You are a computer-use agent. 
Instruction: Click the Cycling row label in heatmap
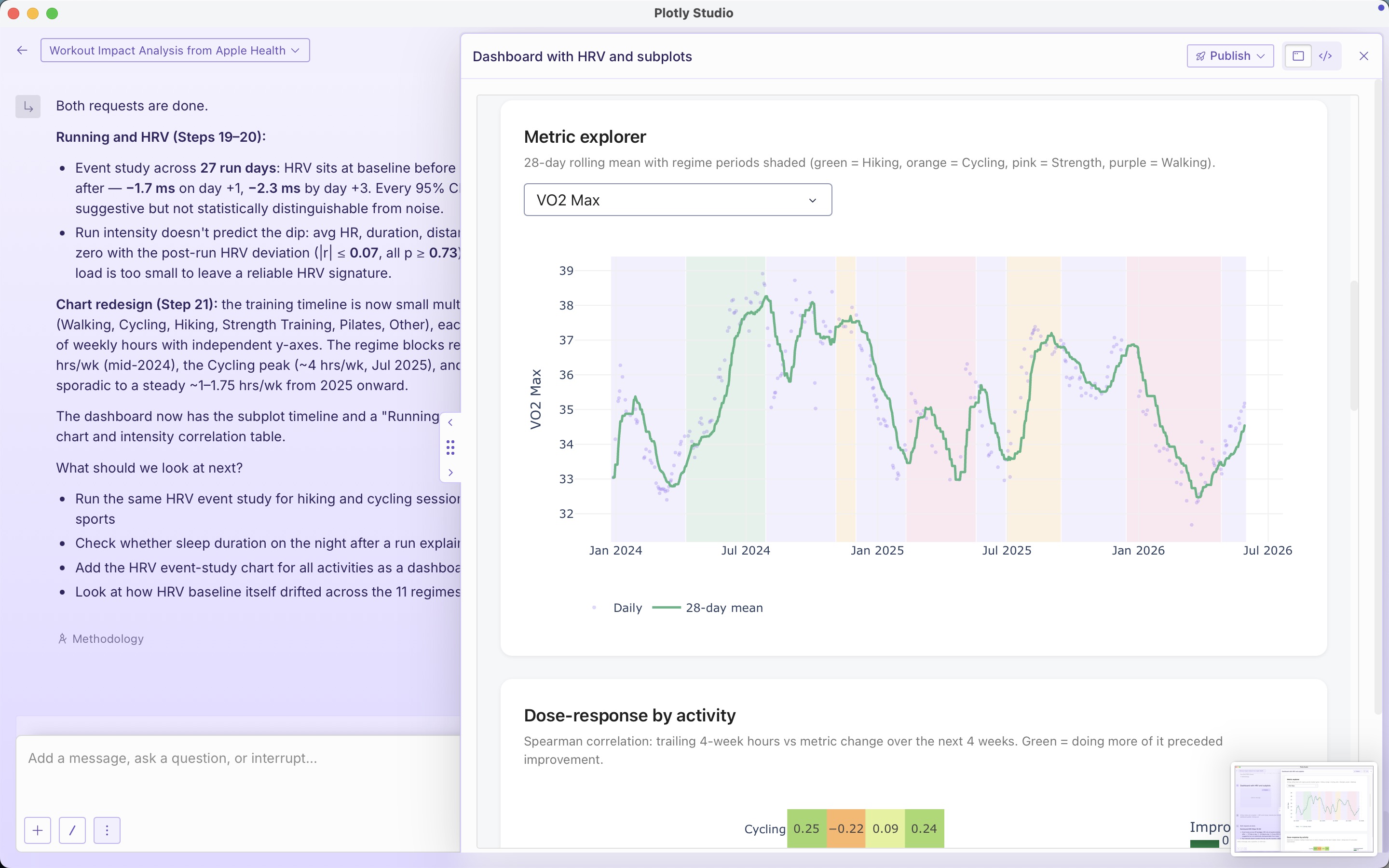tap(764, 829)
